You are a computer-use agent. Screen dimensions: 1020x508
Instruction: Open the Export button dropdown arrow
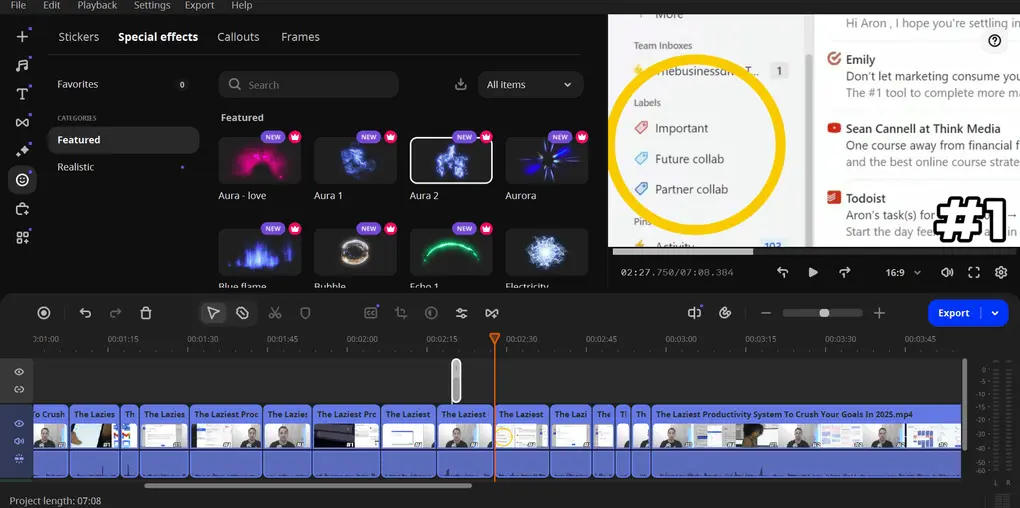995,313
